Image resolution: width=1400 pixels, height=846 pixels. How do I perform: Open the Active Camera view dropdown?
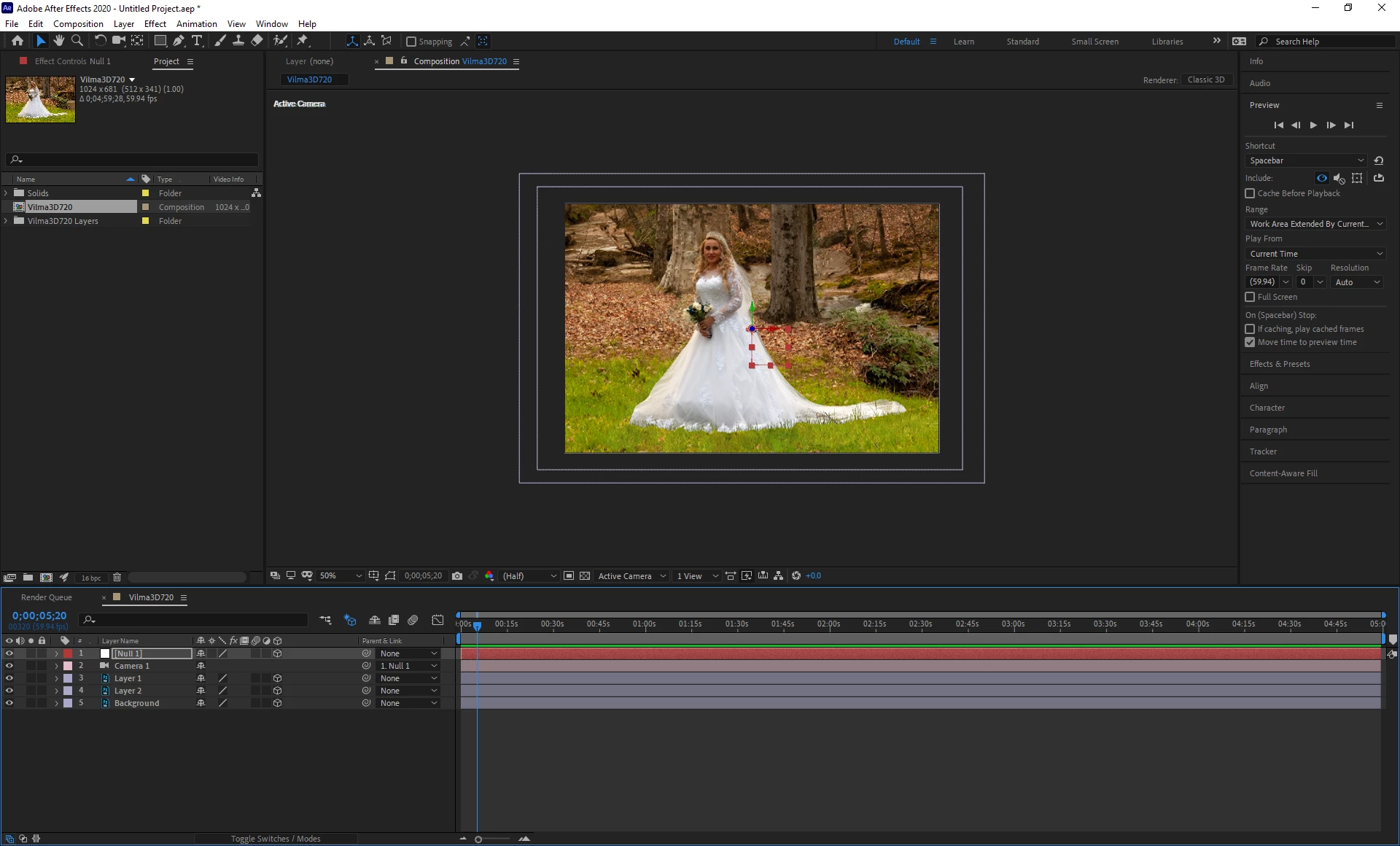(x=631, y=576)
